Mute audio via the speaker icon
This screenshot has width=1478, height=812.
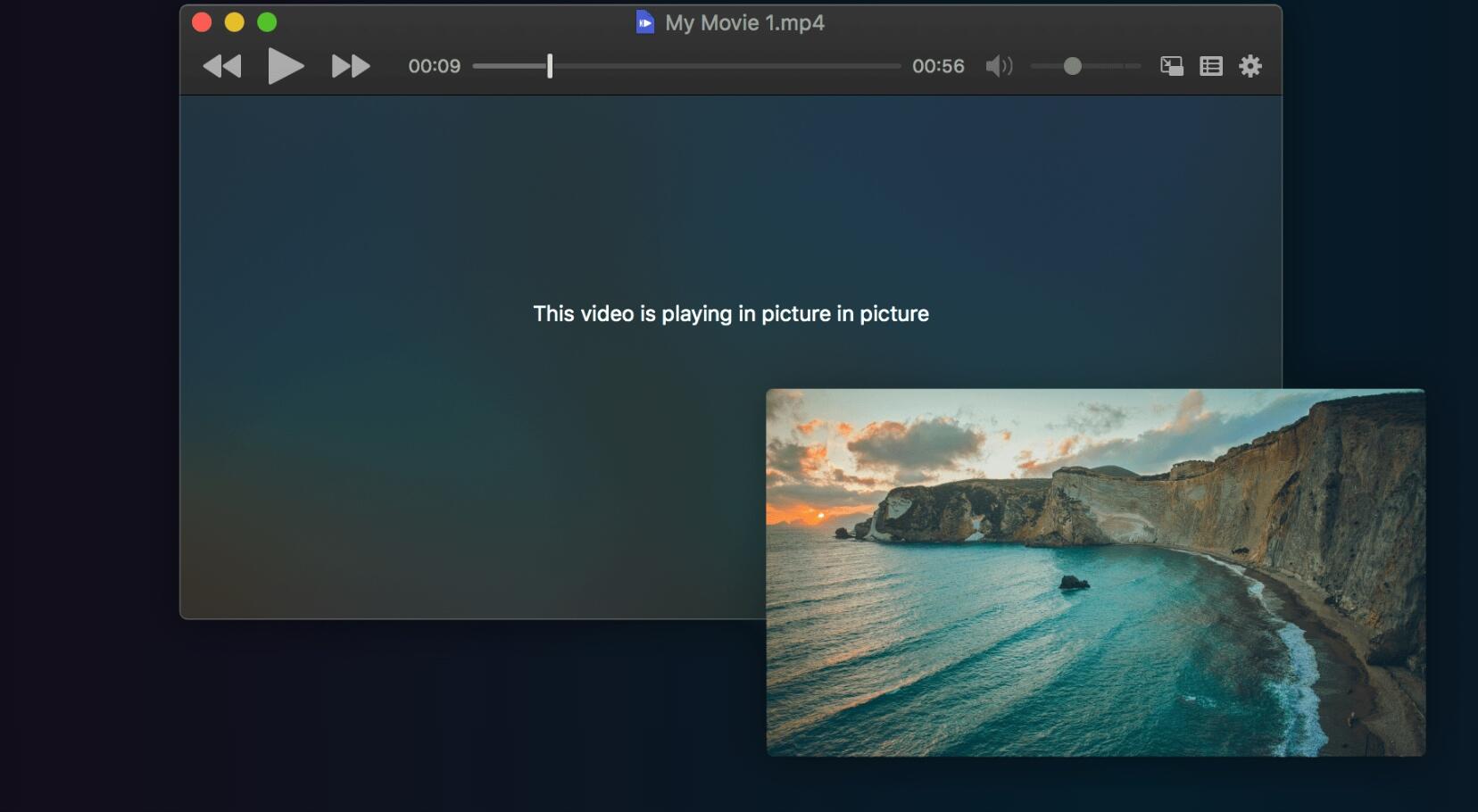999,66
